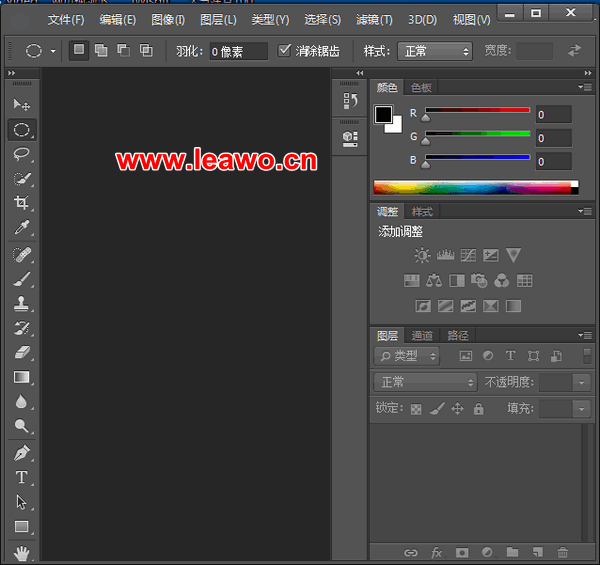Open the 滤镜(T) menu
Image resolution: width=600 pixels, height=565 pixels.
(x=374, y=20)
